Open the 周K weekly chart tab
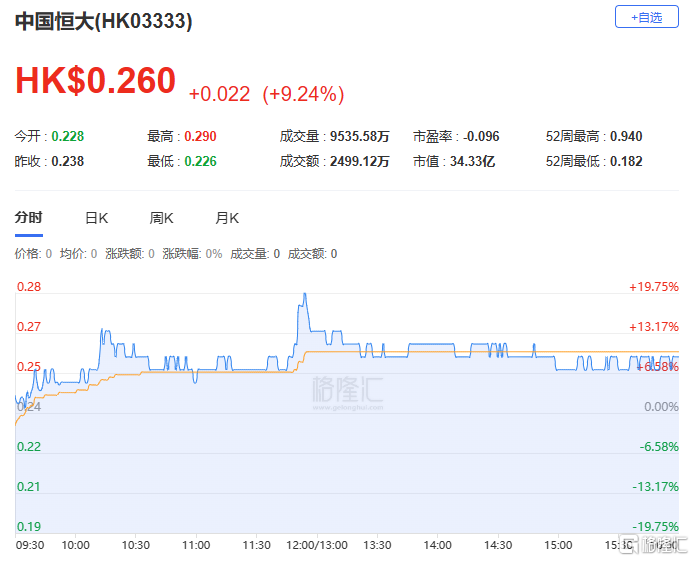694x561 pixels. coord(162,218)
